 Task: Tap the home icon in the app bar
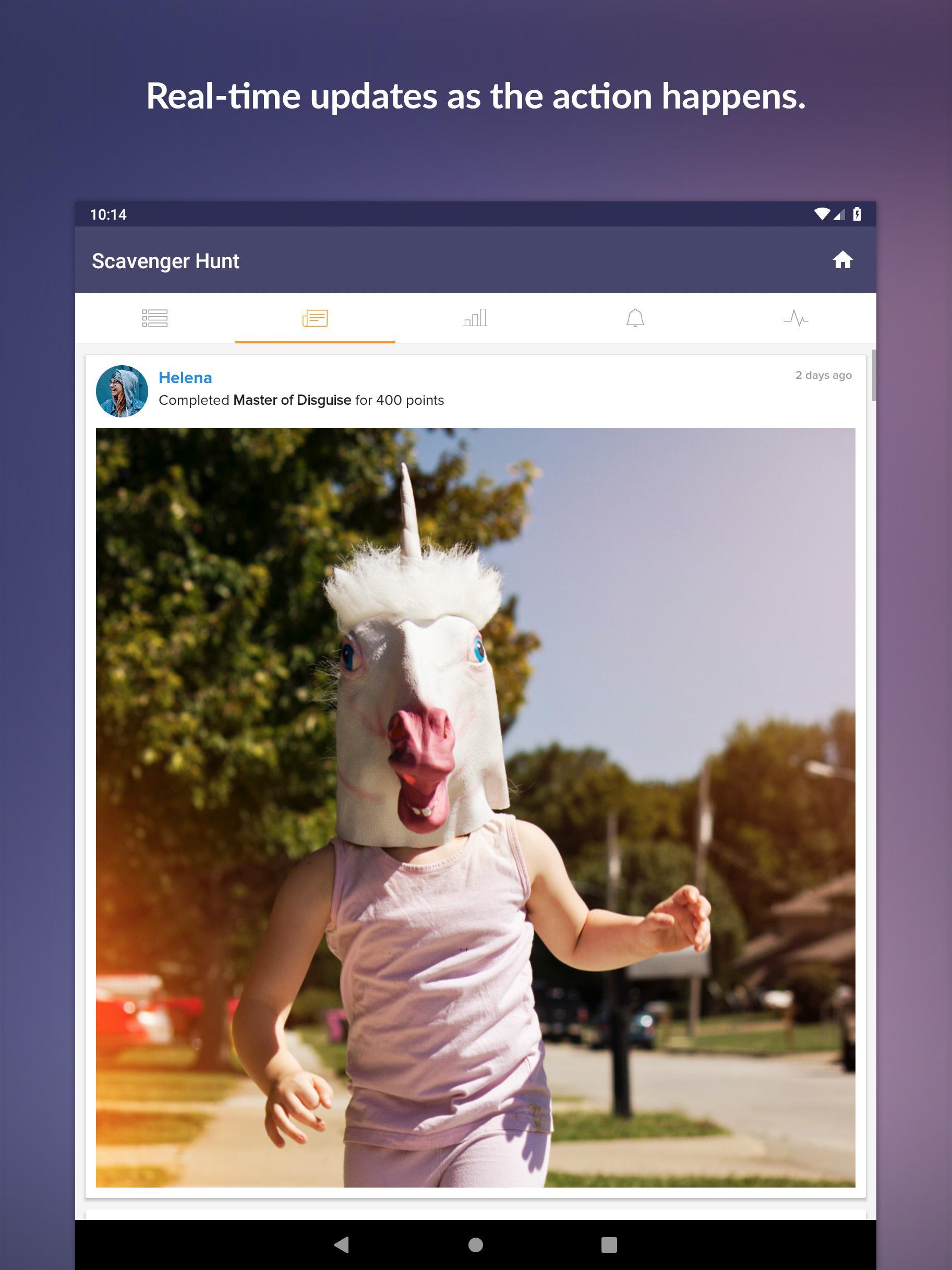coord(842,260)
